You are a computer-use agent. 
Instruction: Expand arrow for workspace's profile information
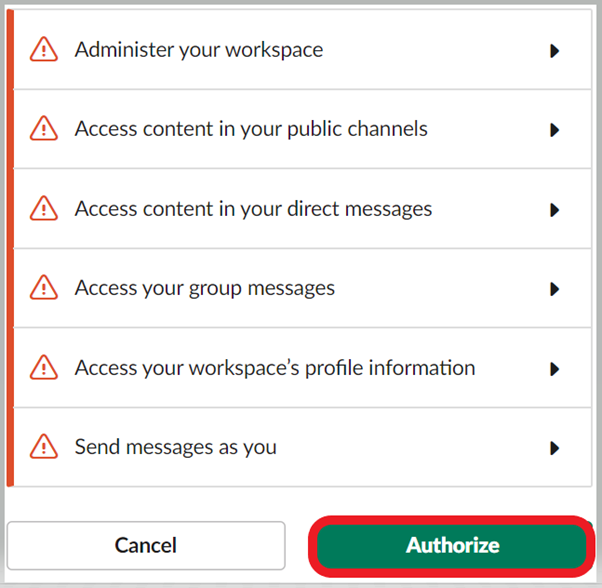click(554, 369)
